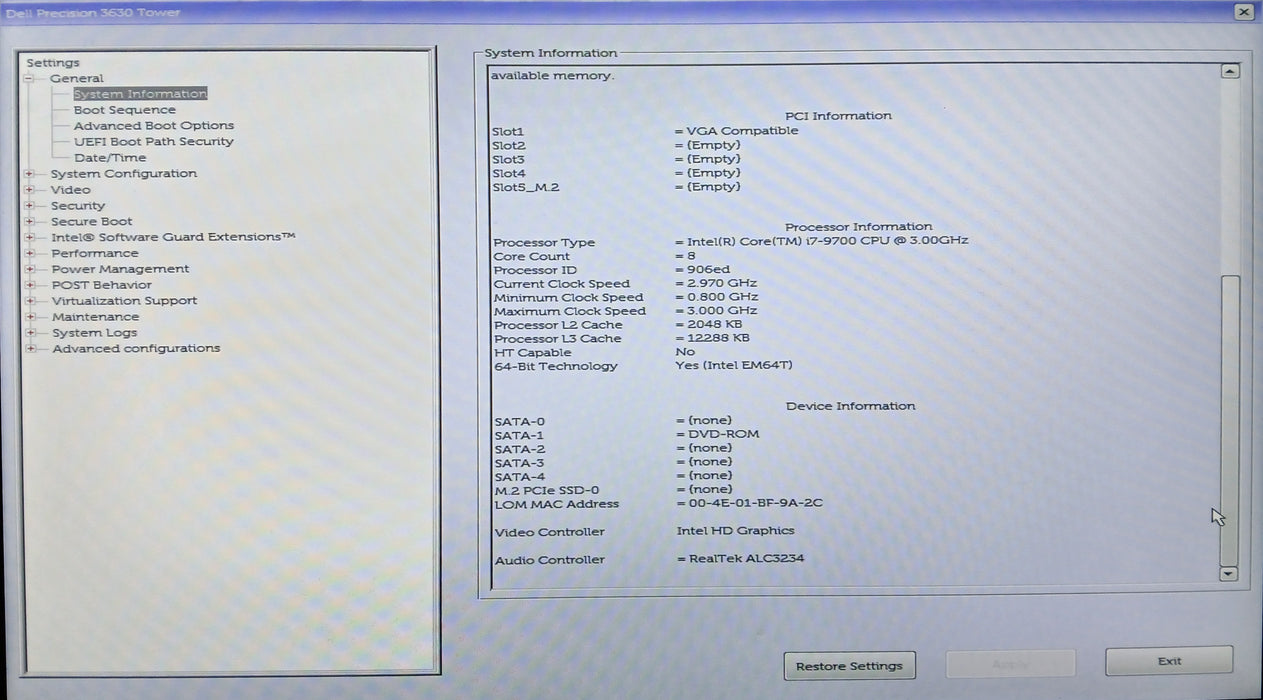Expand the Power Management node
The width and height of the screenshot is (1263, 700).
pos(30,269)
